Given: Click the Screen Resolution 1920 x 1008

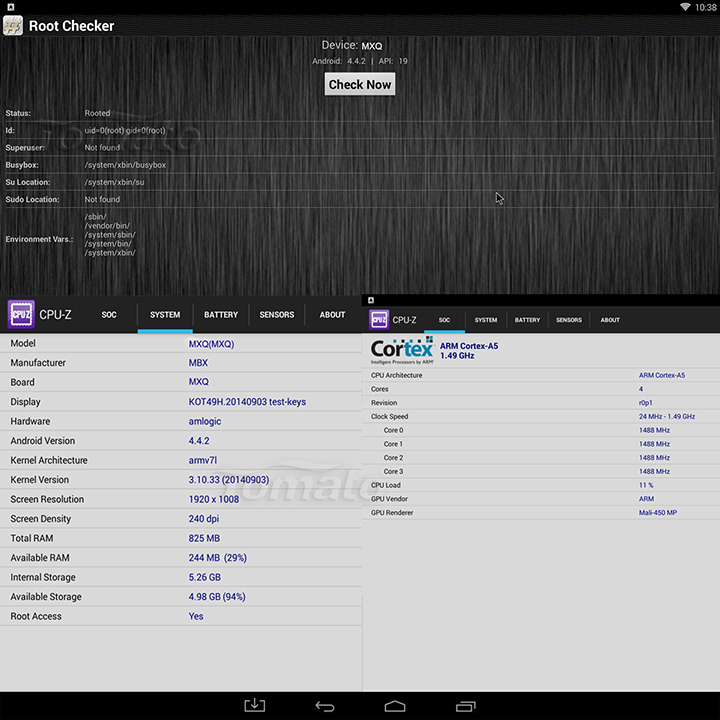Looking at the screenshot, I should (x=214, y=499).
